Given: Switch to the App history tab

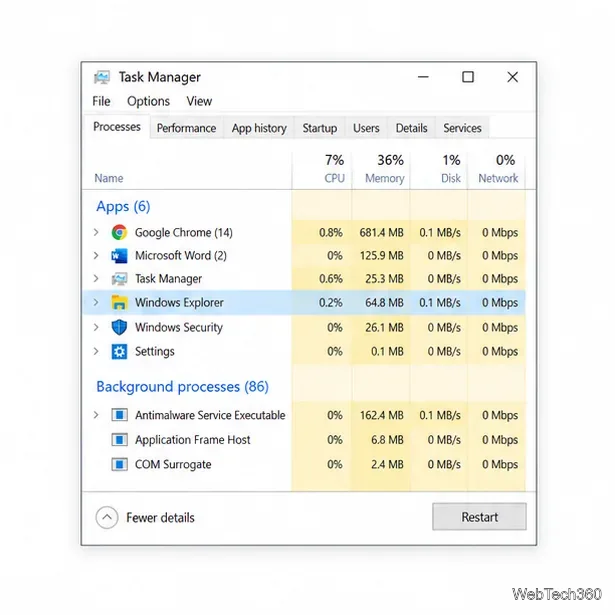Looking at the screenshot, I should point(259,128).
